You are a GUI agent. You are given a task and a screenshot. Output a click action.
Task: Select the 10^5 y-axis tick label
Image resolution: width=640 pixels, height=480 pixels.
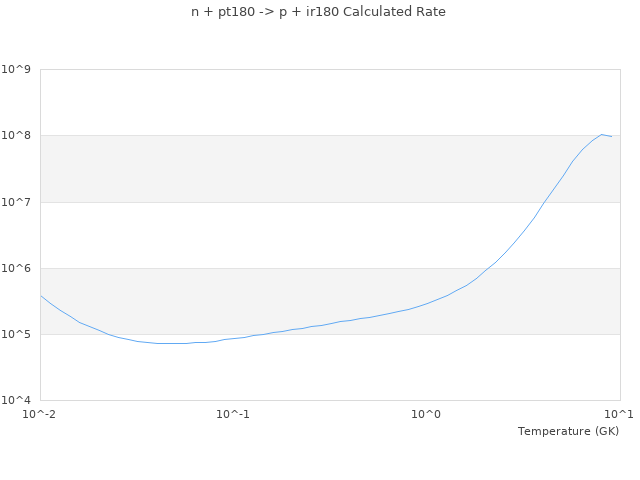(x=17, y=334)
